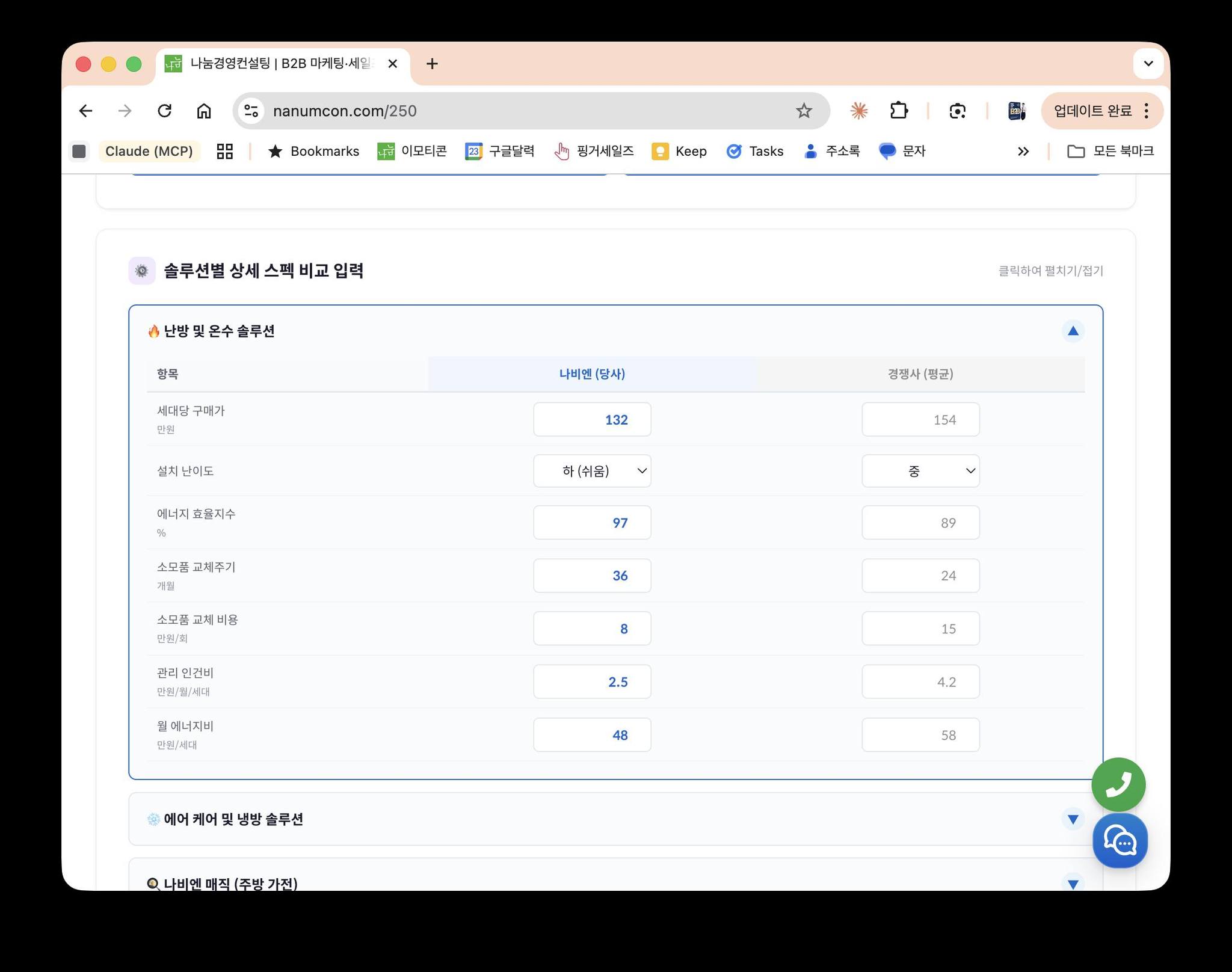
Task: Click the 나비엔 세대당 구매가 field showing 132
Action: [592, 419]
